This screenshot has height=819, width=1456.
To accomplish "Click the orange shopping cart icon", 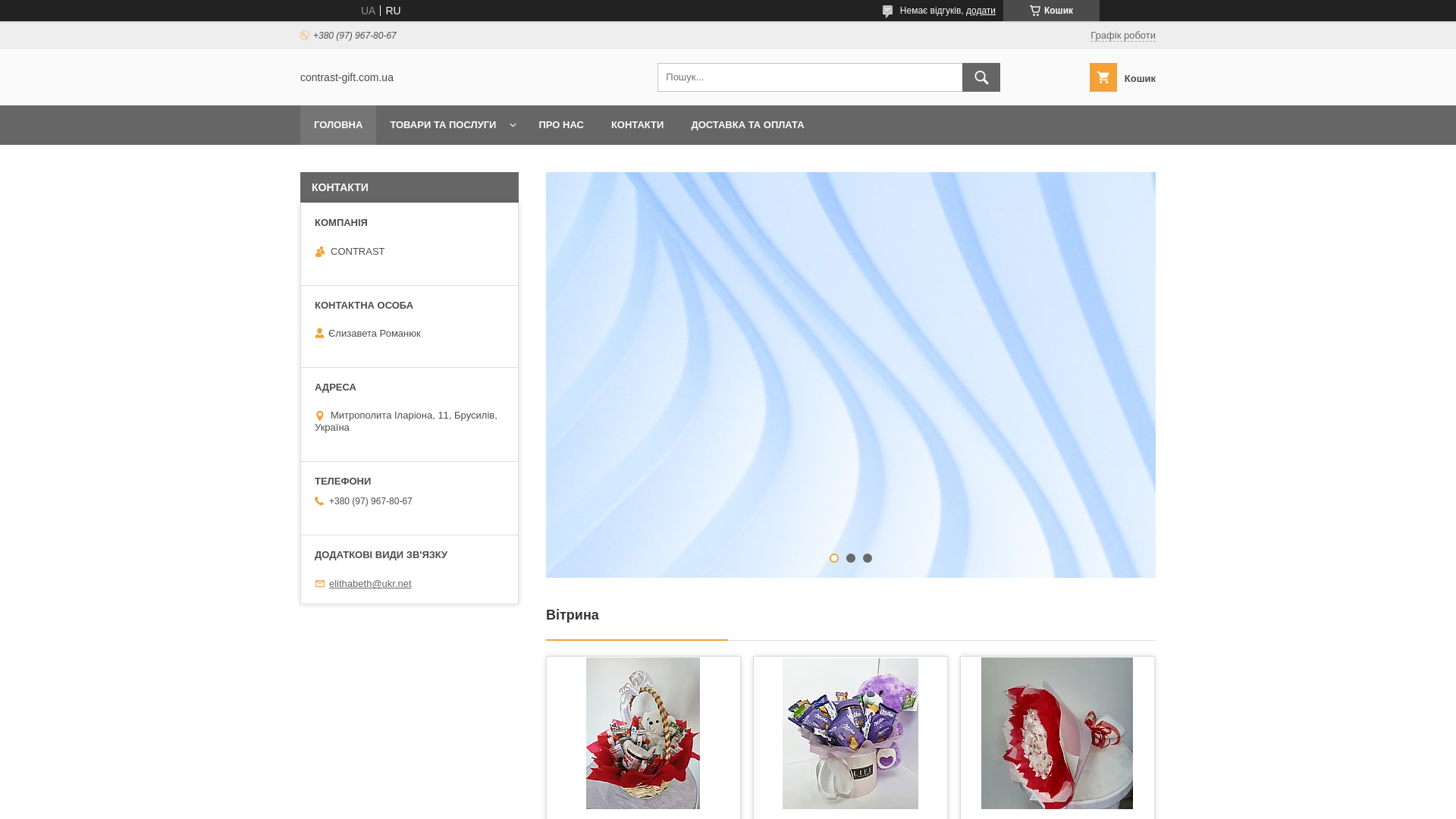I will [1103, 77].
